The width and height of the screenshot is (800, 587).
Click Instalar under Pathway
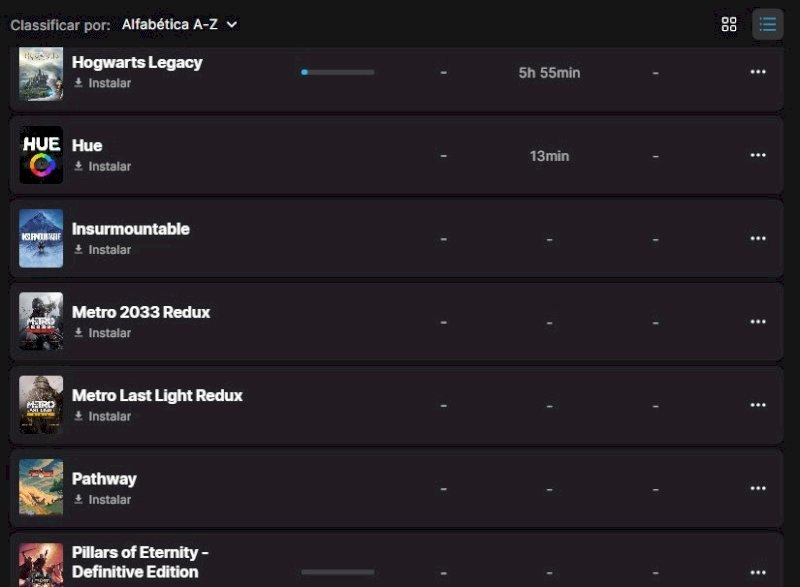(x=103, y=499)
